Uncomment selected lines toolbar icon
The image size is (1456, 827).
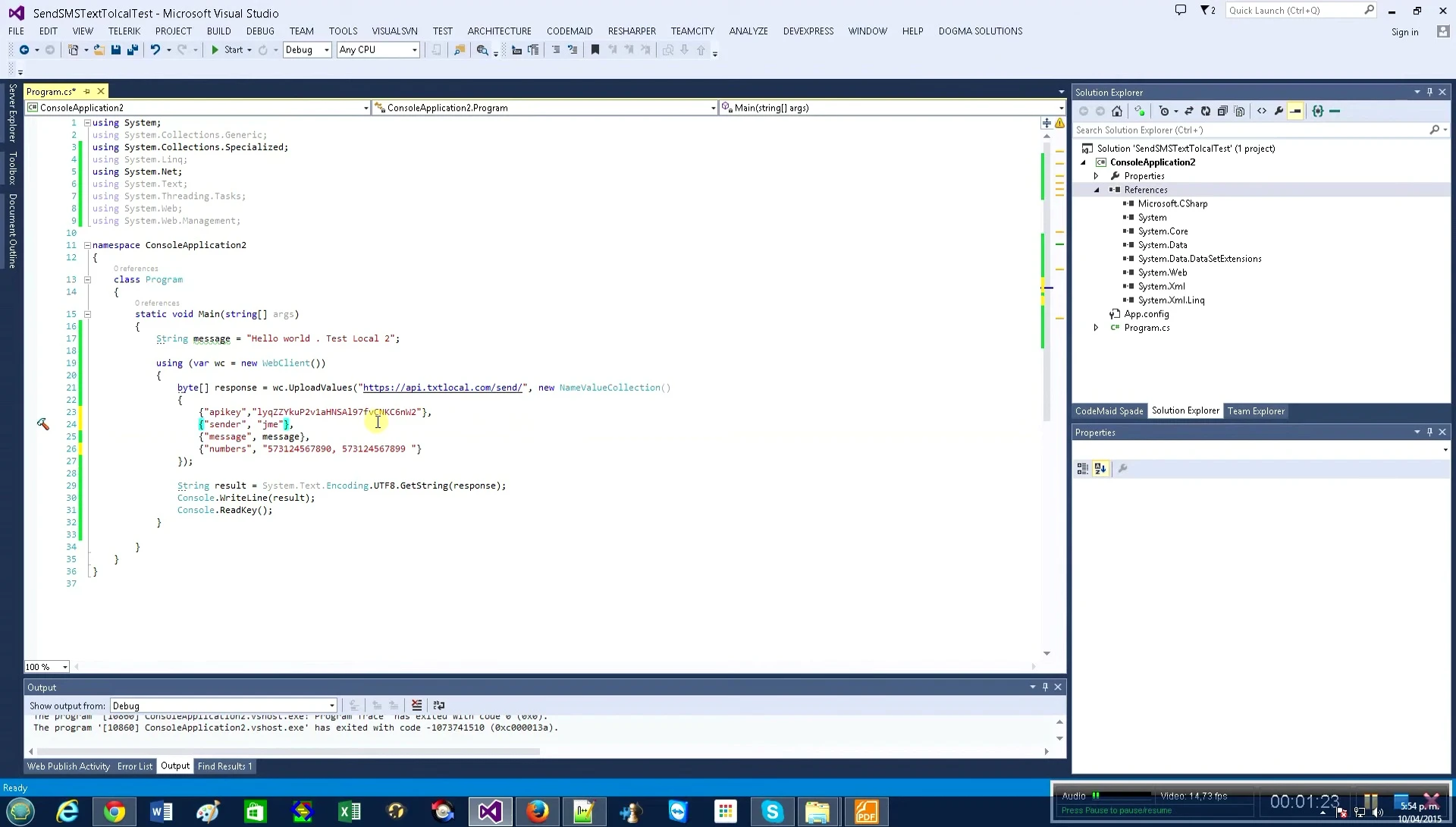click(x=573, y=50)
